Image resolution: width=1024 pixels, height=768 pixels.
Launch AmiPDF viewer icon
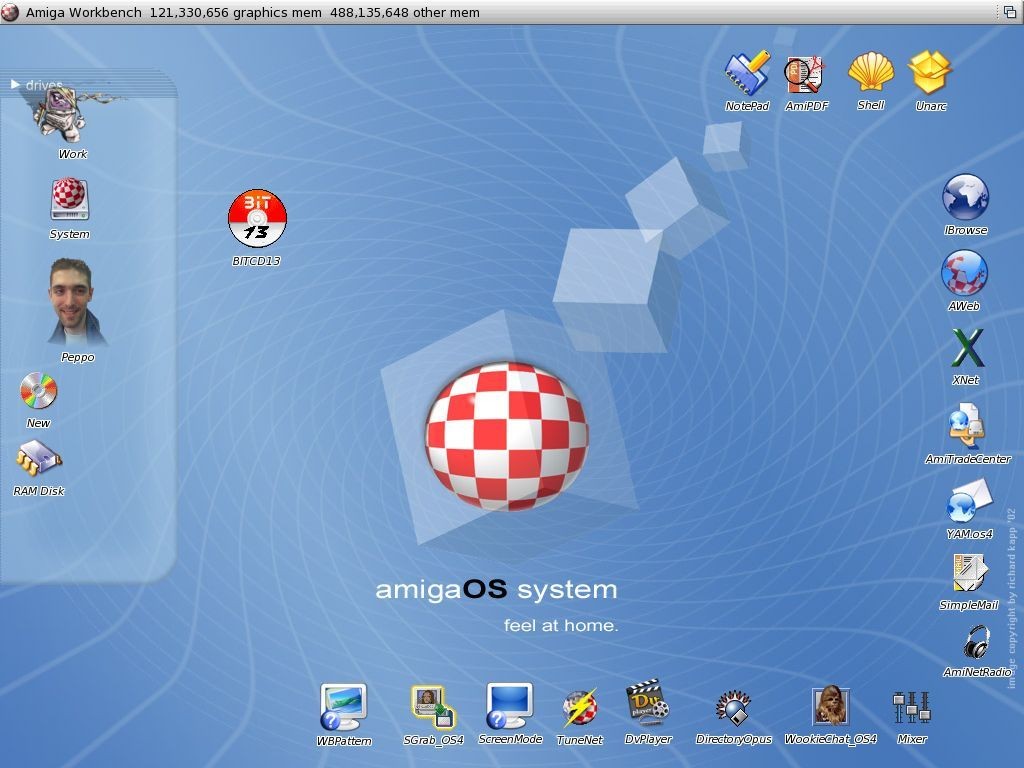click(805, 76)
